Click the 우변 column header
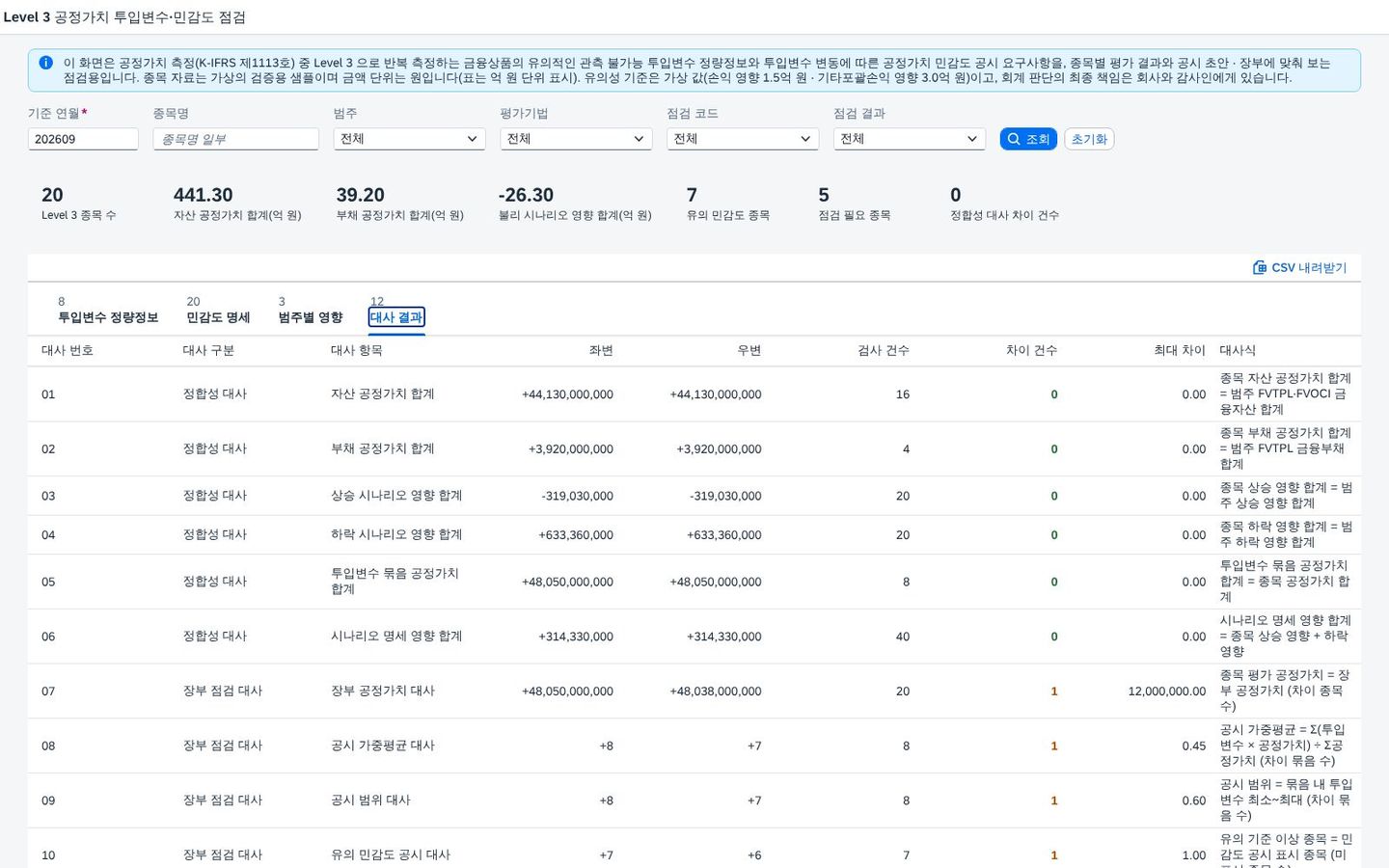1389x868 pixels. click(749, 350)
